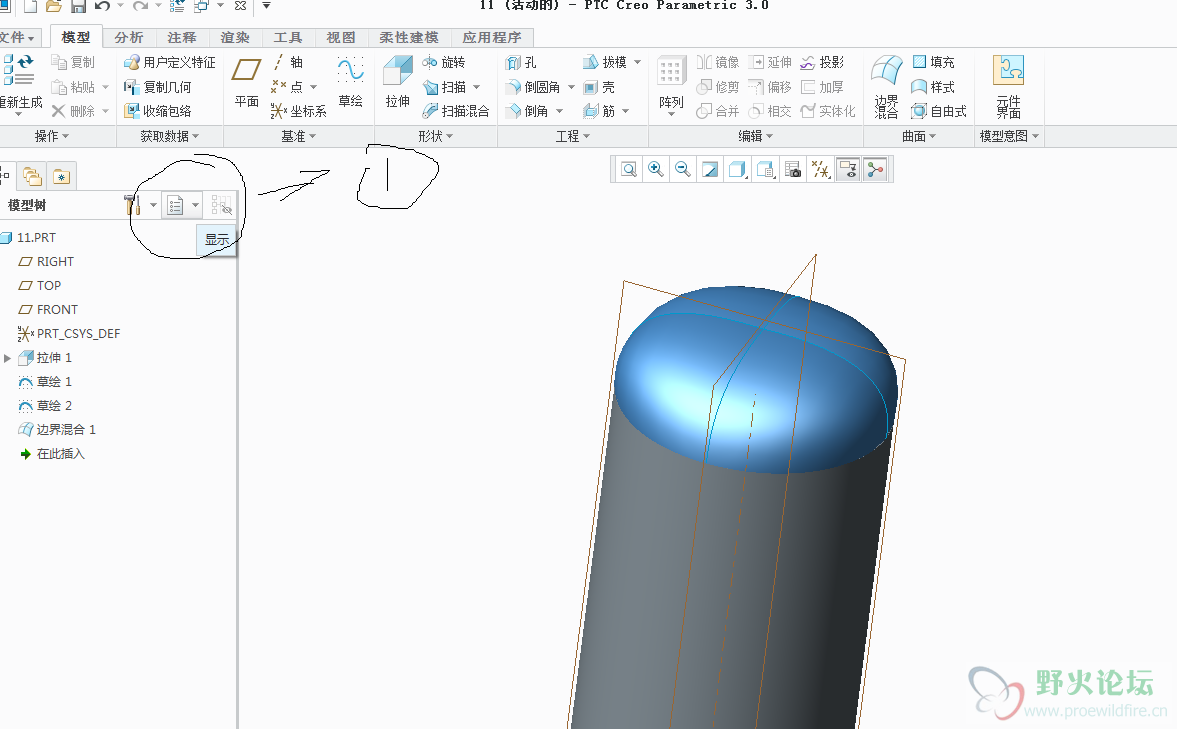Image resolution: width=1177 pixels, height=729 pixels.
Task: Select the 样式 style tool
Action: coord(933,87)
